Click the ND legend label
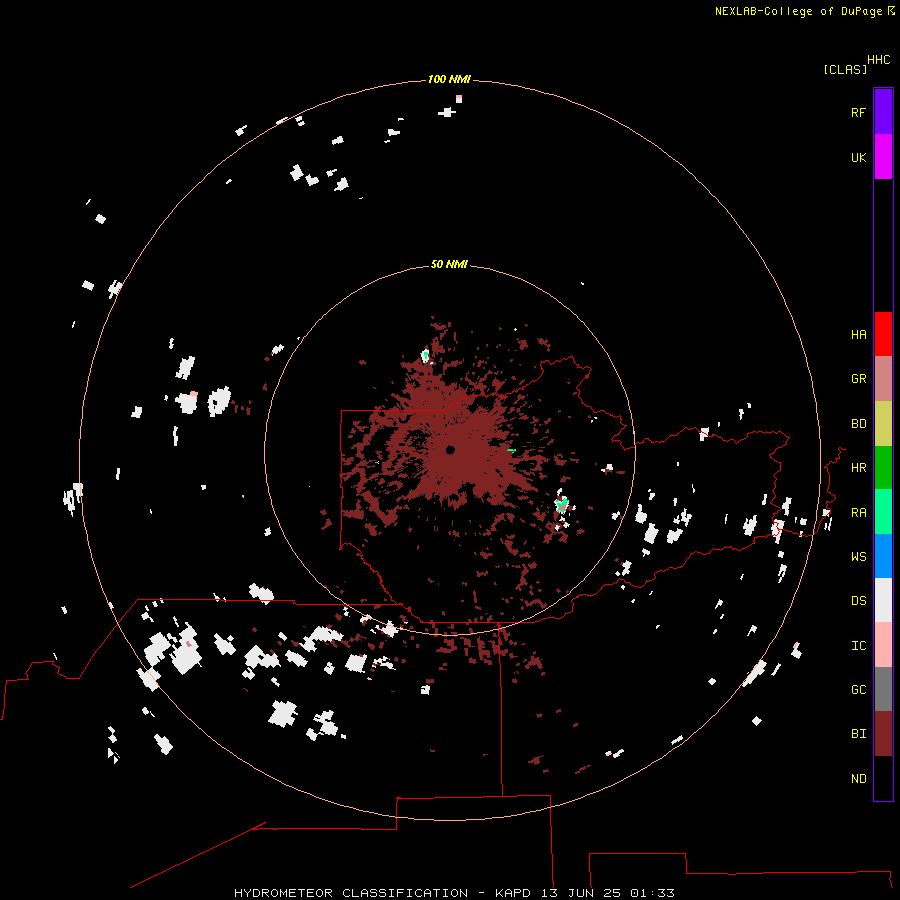This screenshot has height=900, width=900. (858, 779)
